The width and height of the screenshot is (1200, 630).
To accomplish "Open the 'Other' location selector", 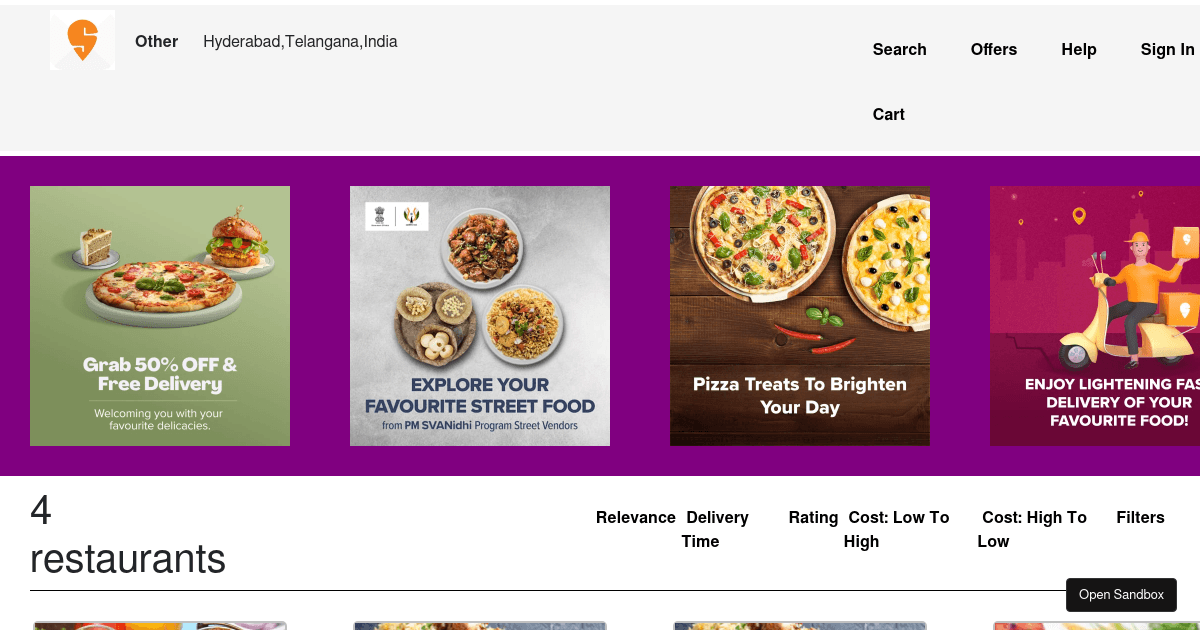I will tap(156, 41).
